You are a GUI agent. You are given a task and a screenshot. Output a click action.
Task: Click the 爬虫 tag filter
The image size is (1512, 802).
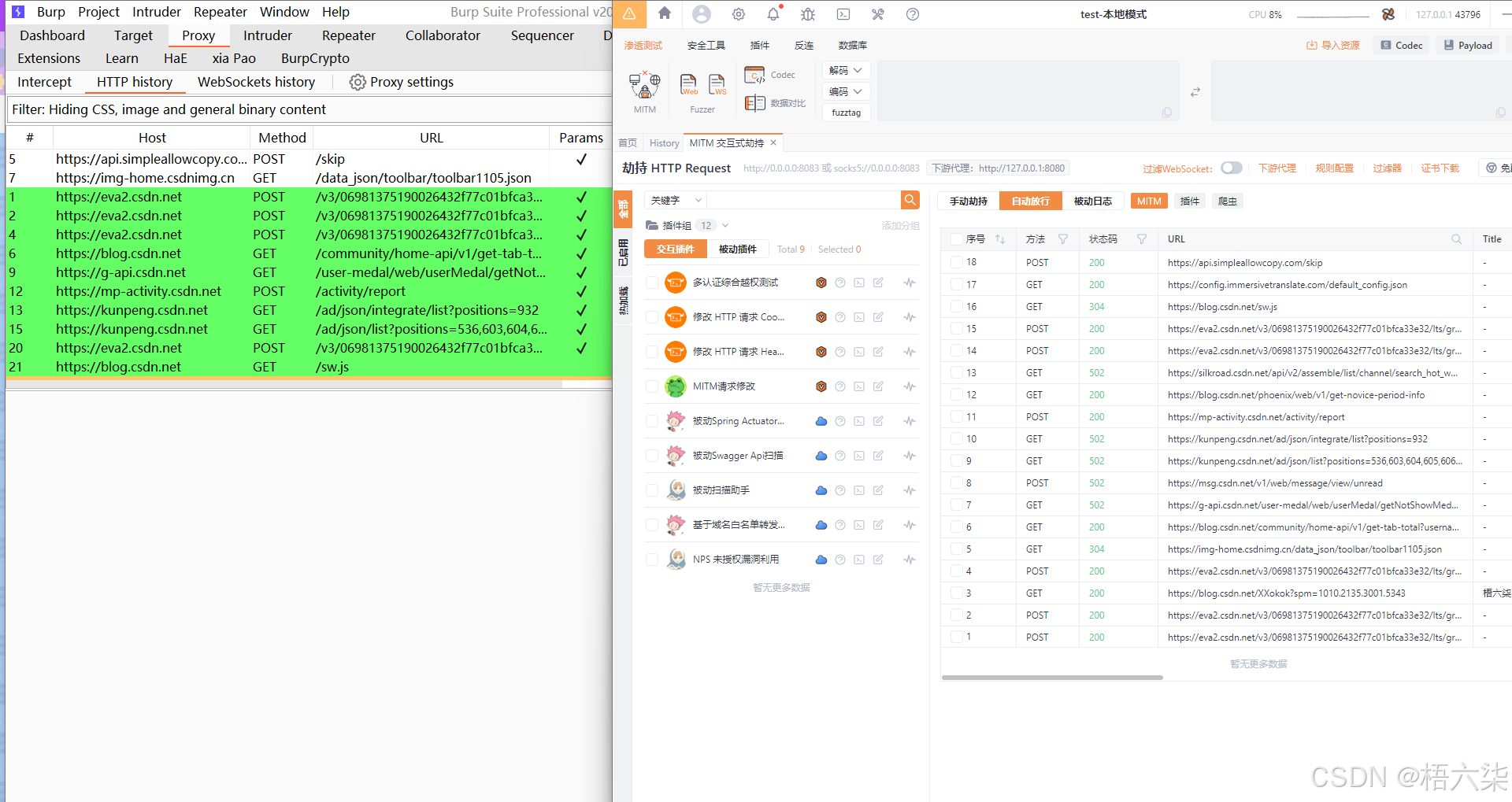[x=1227, y=201]
